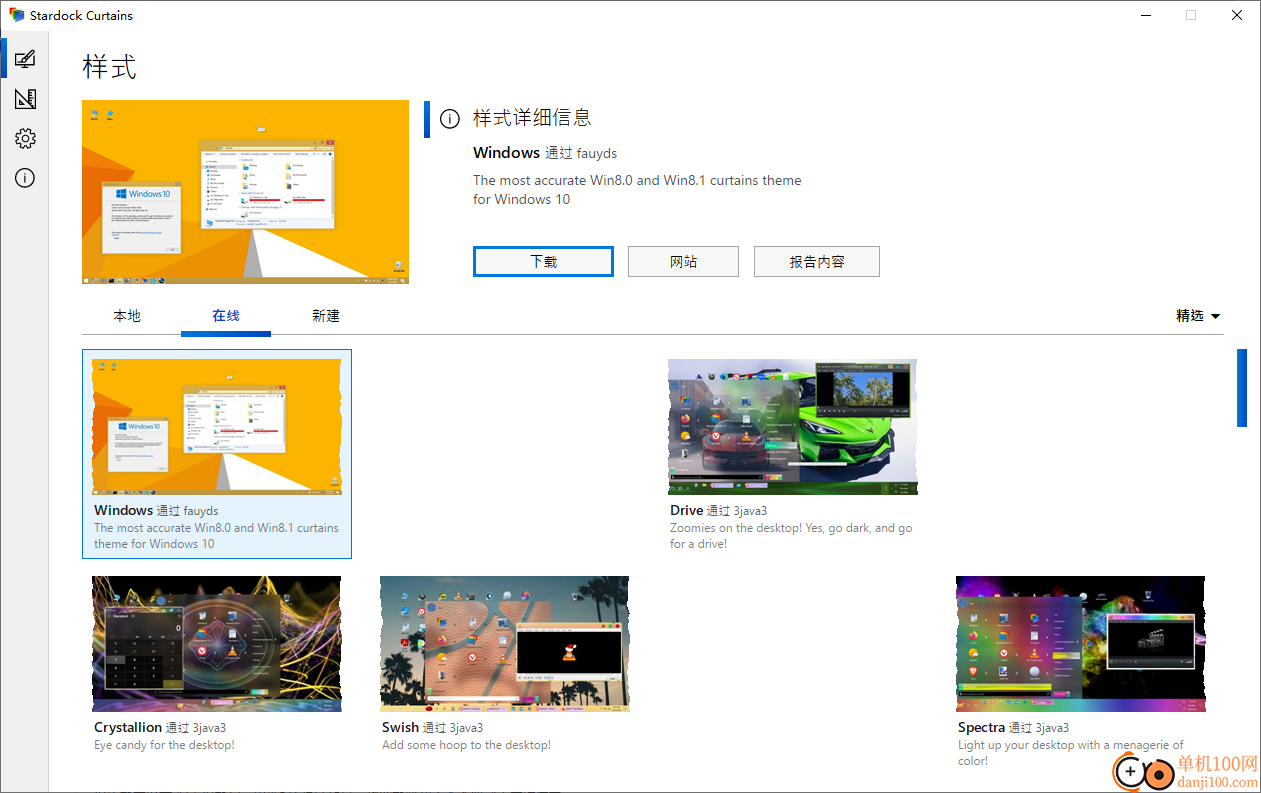Open the style editor ruler-pencil sidebar icon
Viewport: 1261px width, 793px height.
(25, 99)
